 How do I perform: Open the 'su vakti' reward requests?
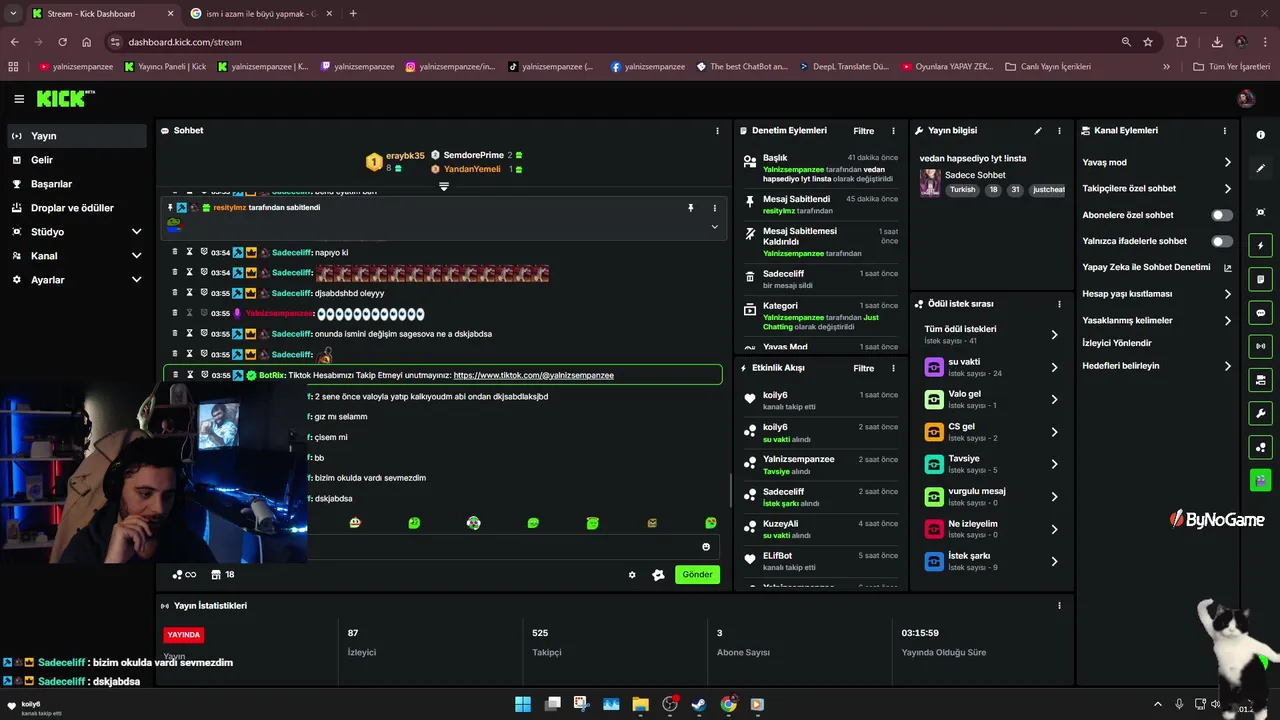point(991,367)
